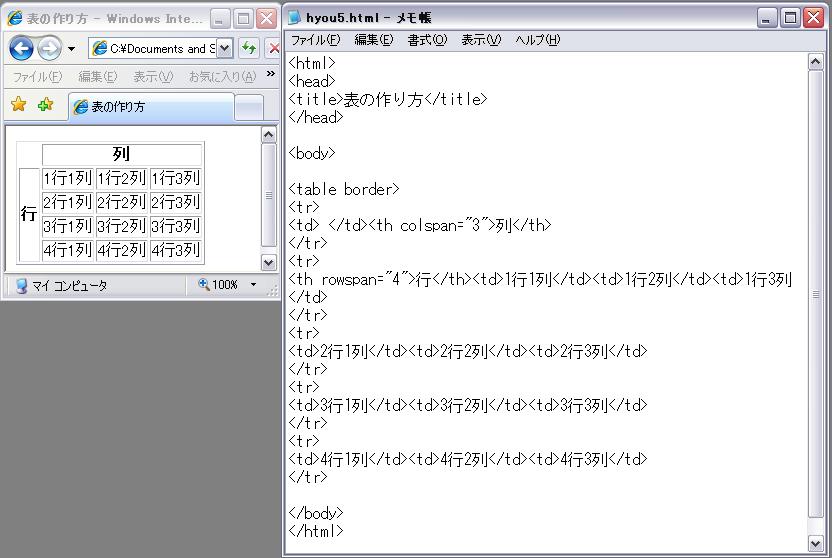Click the 100% zoom level button
The image size is (832, 558).
[218, 285]
